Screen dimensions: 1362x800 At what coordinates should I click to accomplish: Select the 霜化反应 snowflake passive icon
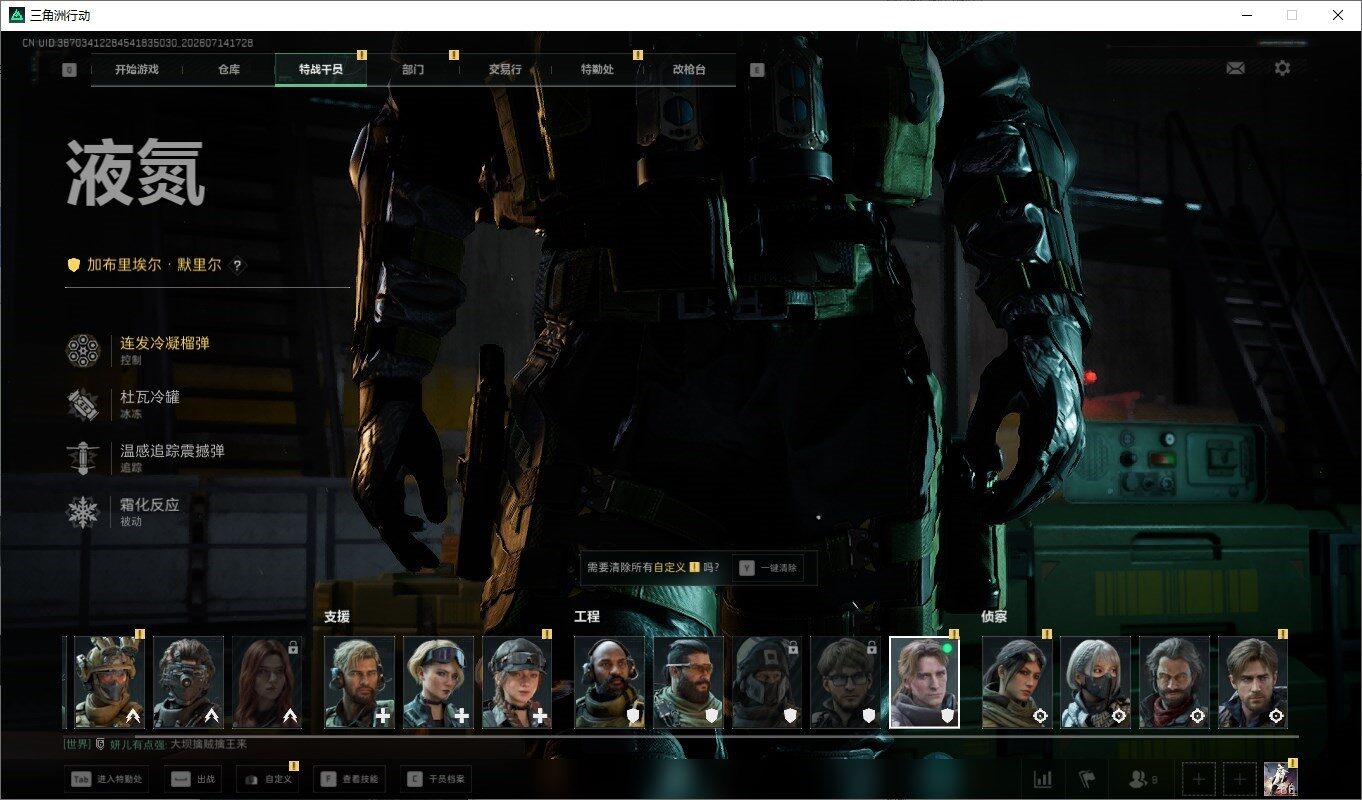(83, 512)
